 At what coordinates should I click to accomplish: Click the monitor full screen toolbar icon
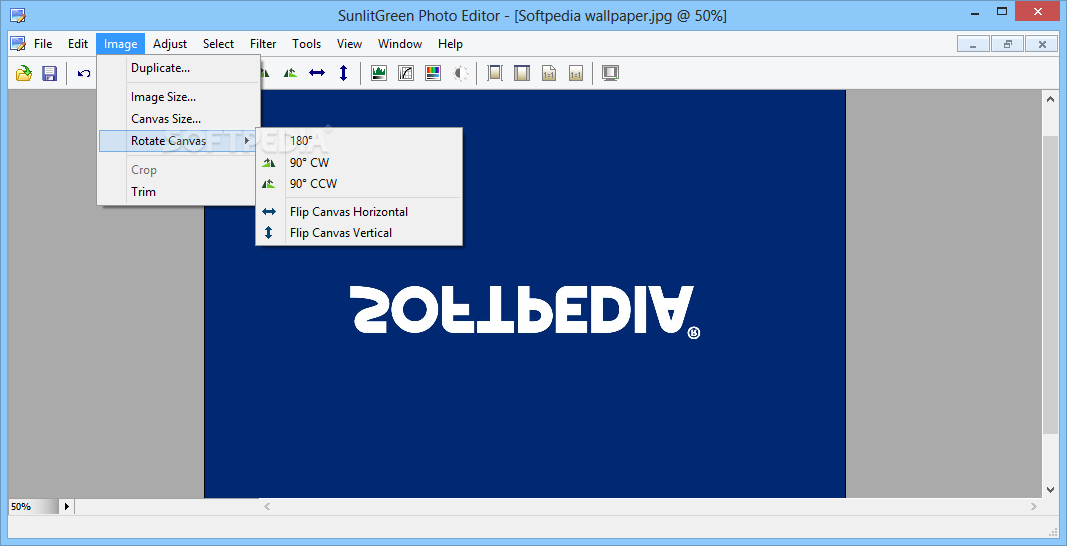610,73
